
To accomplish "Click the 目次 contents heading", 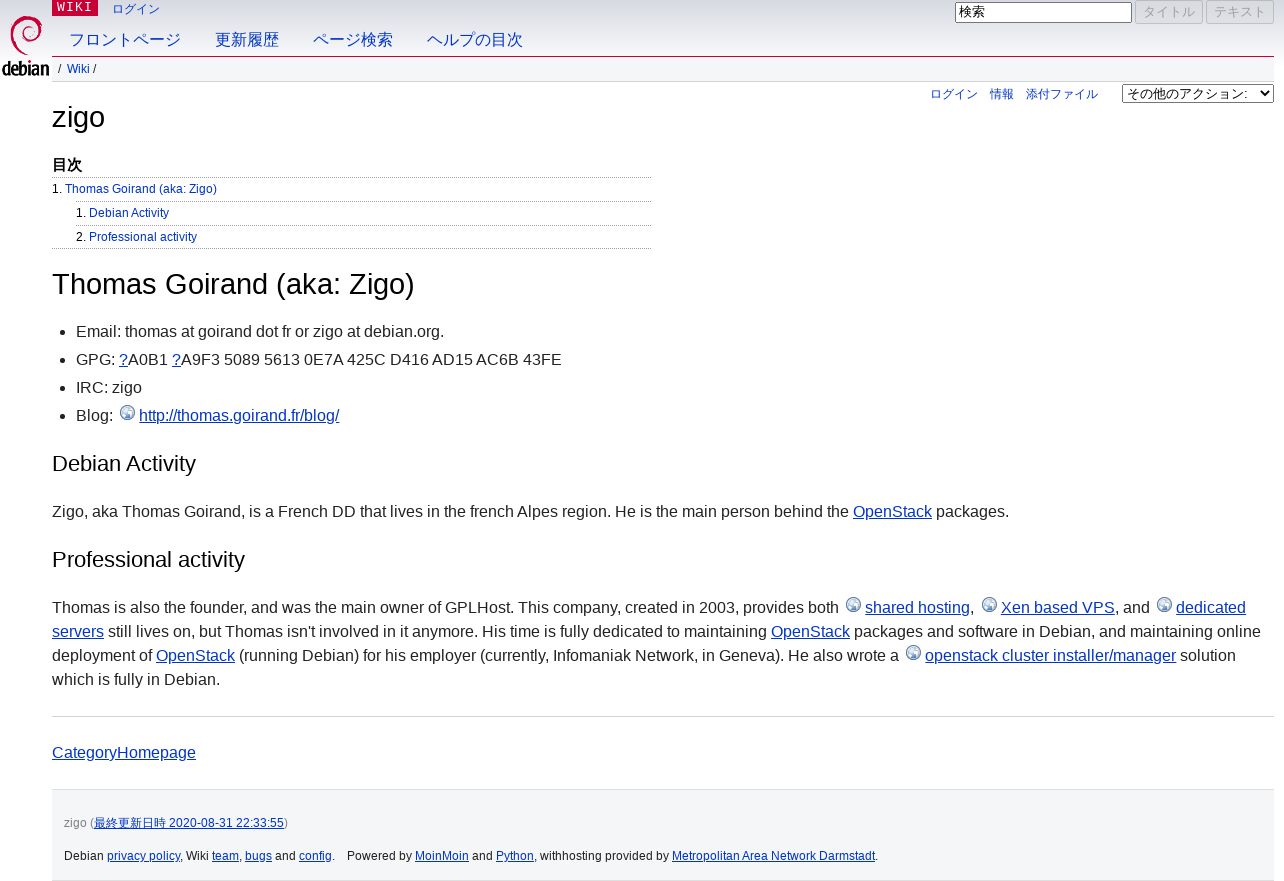I will 67,165.
